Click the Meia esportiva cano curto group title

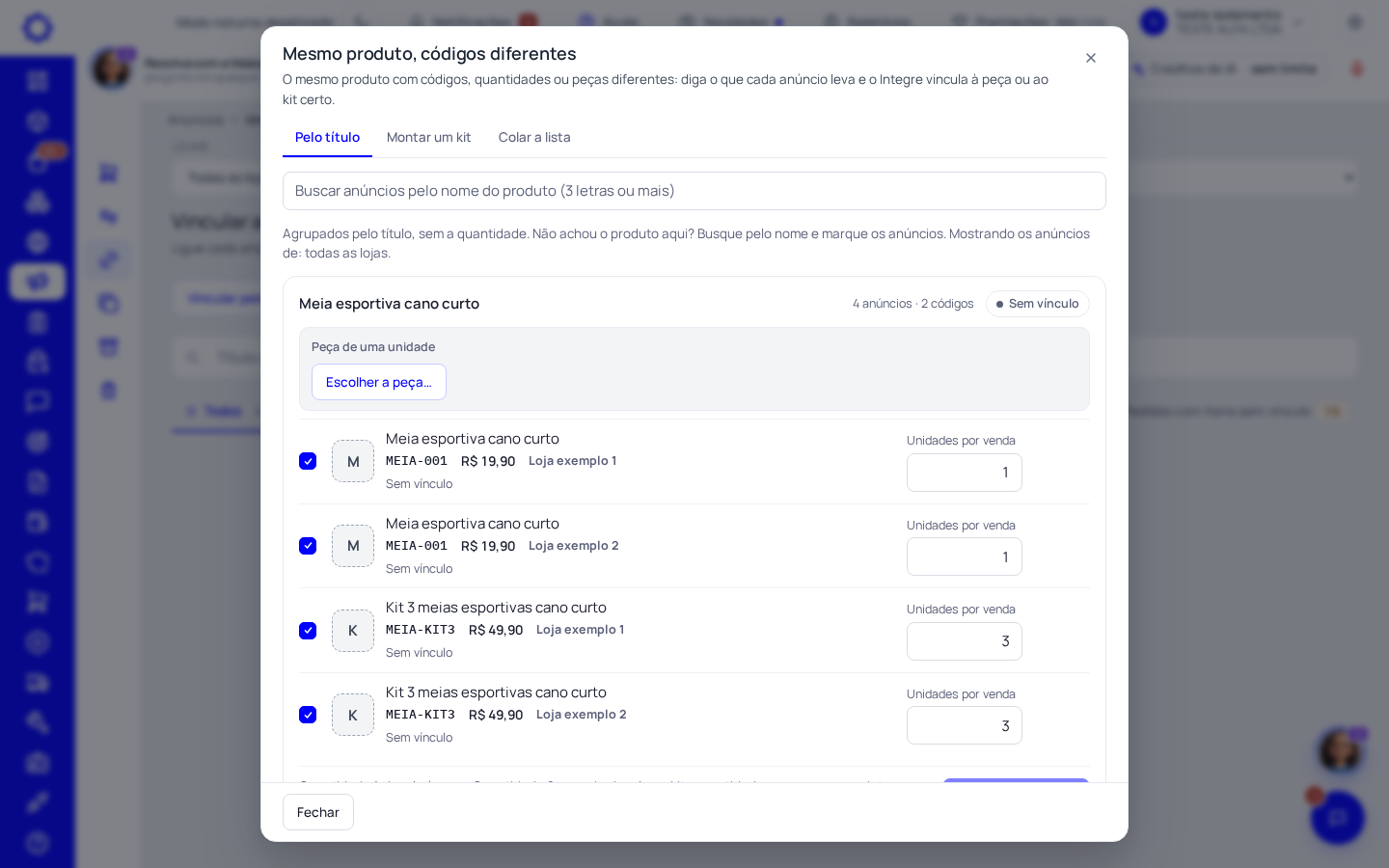click(389, 304)
